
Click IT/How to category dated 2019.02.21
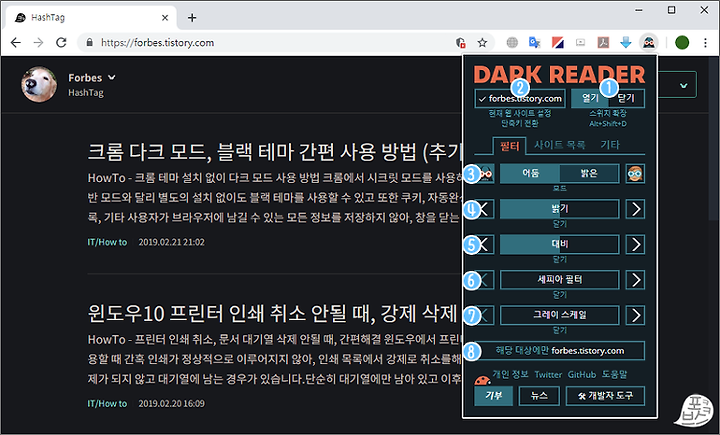point(107,242)
